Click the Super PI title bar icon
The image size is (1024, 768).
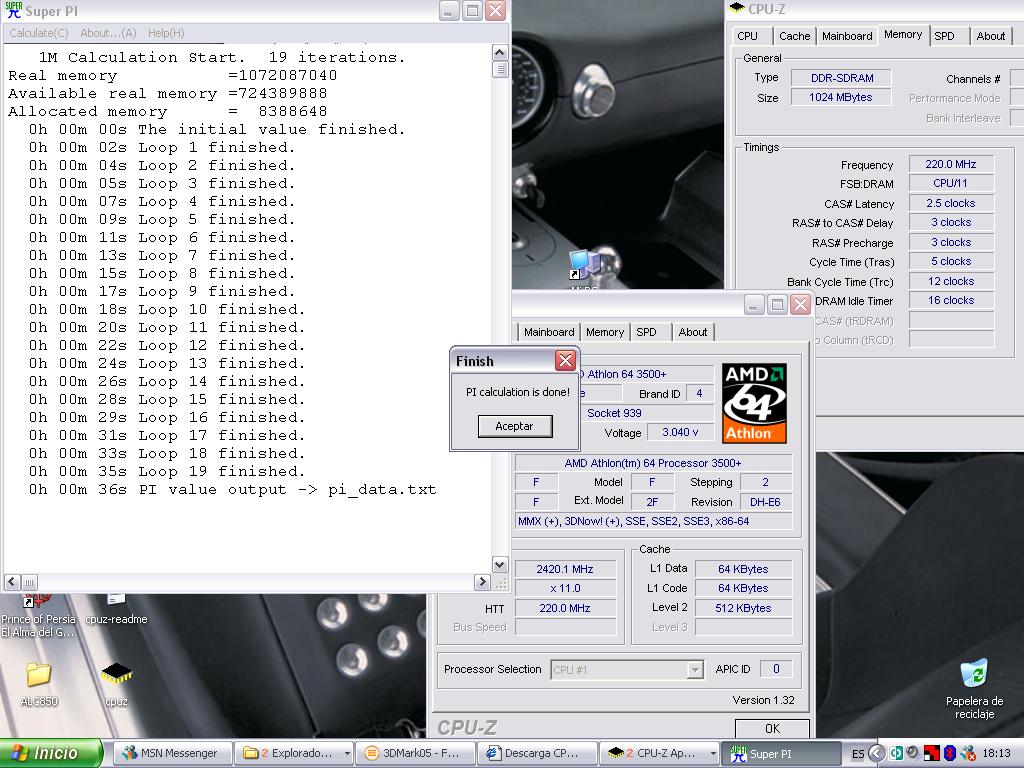(x=14, y=12)
